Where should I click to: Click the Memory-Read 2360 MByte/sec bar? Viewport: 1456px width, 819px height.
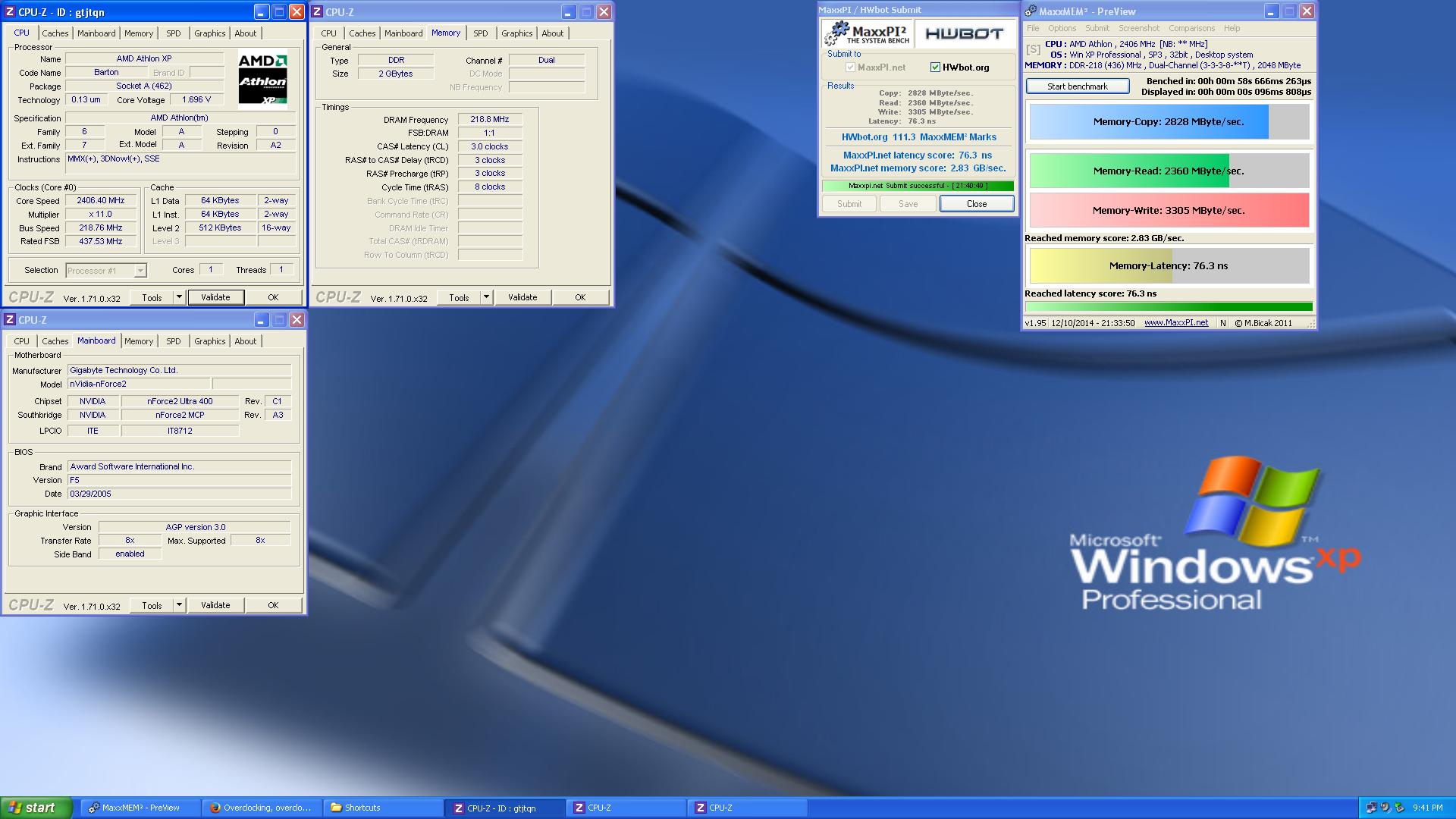coord(1169,171)
